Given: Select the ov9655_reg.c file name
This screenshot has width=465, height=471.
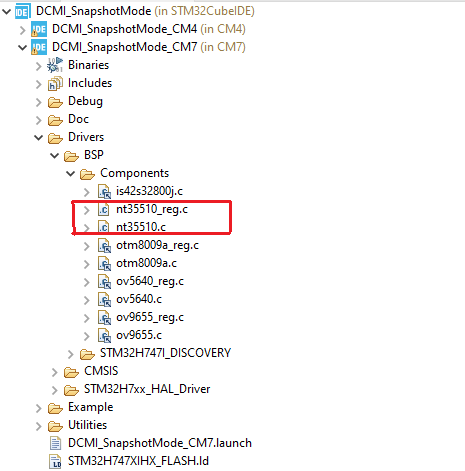Looking at the screenshot, I should tap(150, 318).
